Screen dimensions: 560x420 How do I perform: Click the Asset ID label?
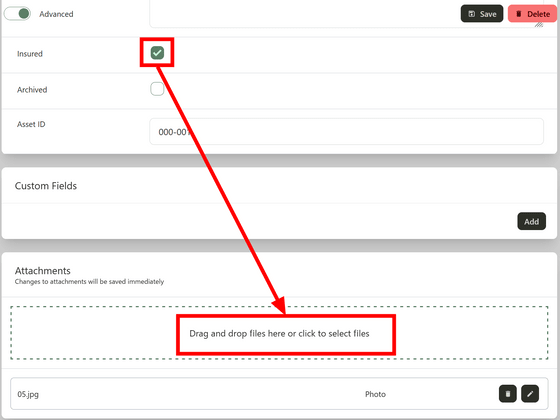[x=31, y=124]
